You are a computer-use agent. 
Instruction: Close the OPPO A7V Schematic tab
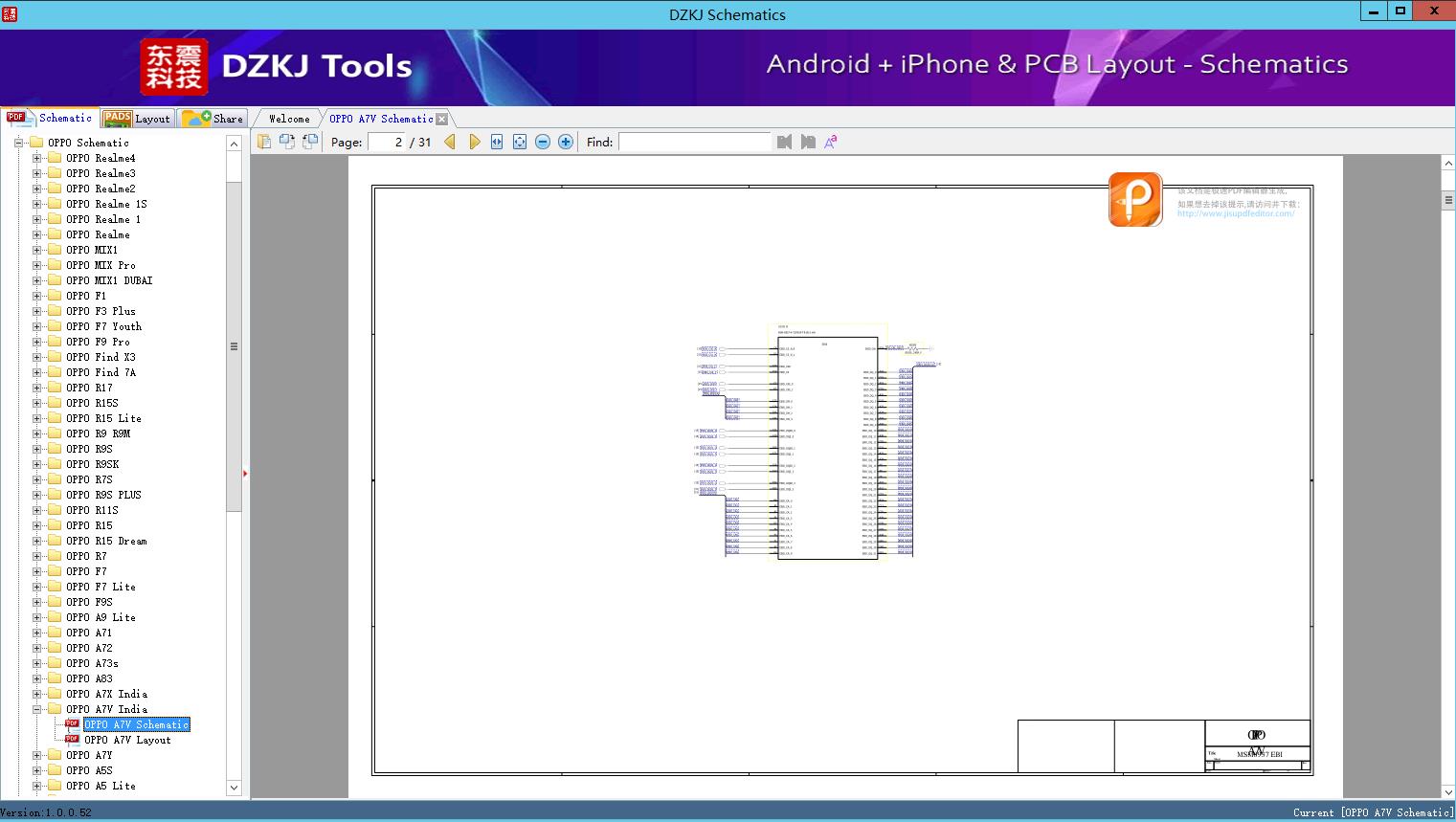[441, 119]
